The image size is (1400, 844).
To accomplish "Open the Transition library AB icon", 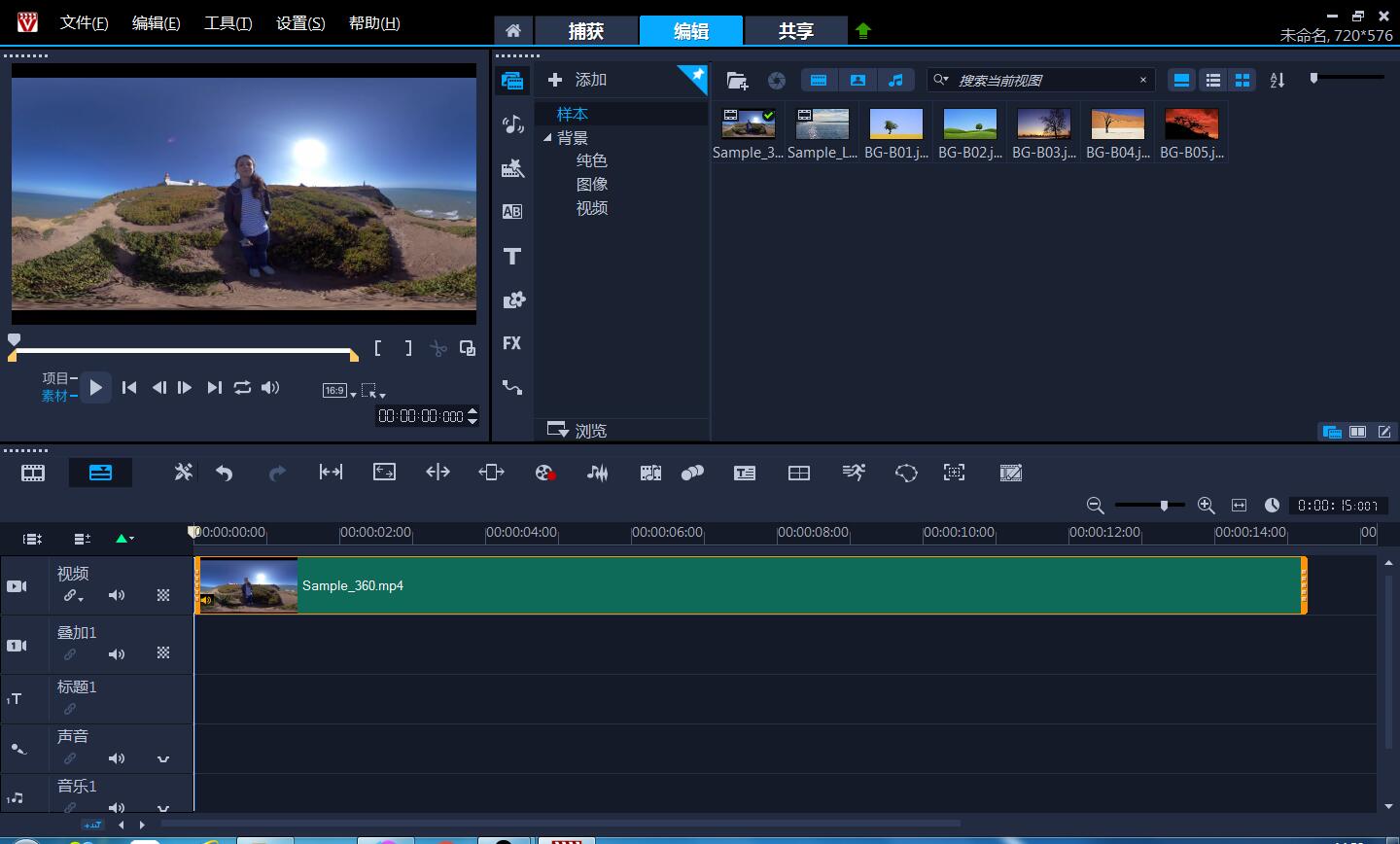I will (x=512, y=212).
